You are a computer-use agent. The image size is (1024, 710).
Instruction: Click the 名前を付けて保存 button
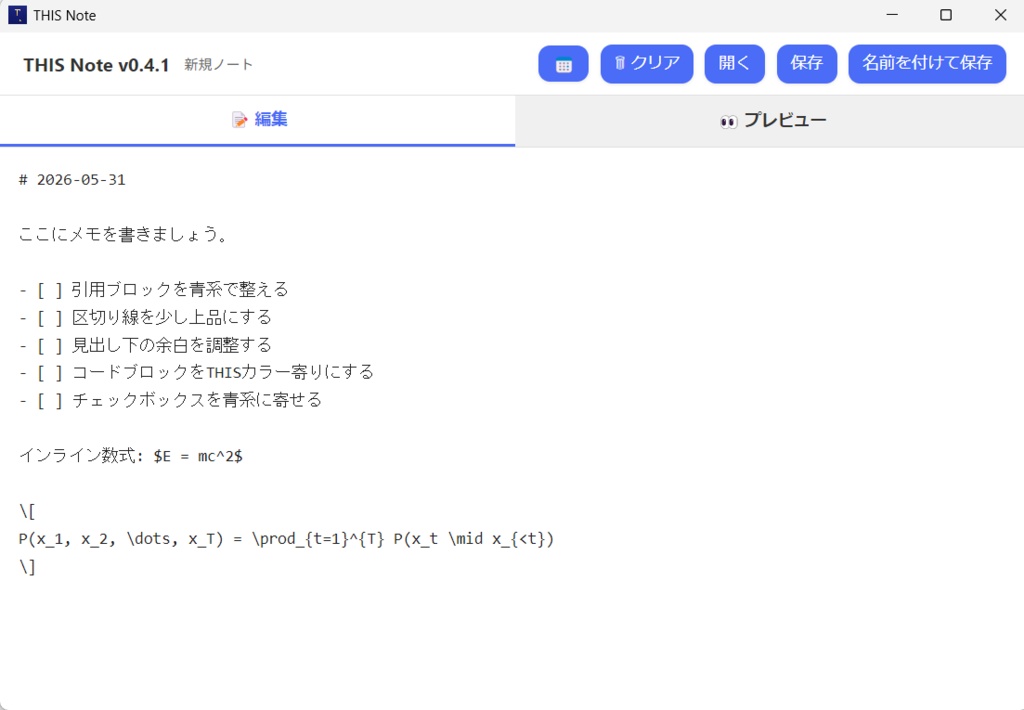[927, 63]
